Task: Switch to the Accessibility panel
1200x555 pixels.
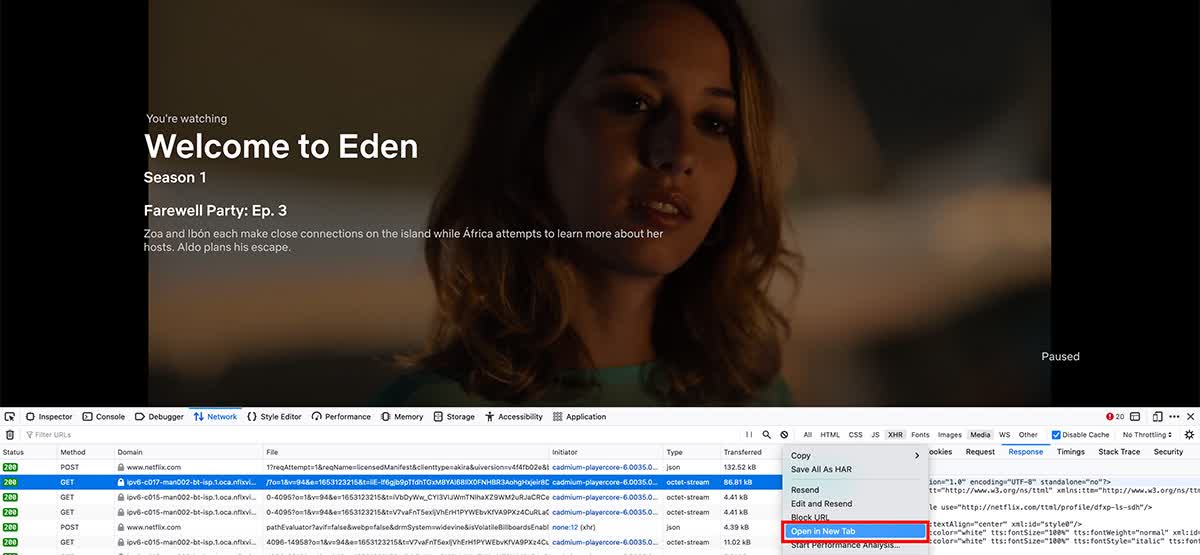Action: pos(514,417)
